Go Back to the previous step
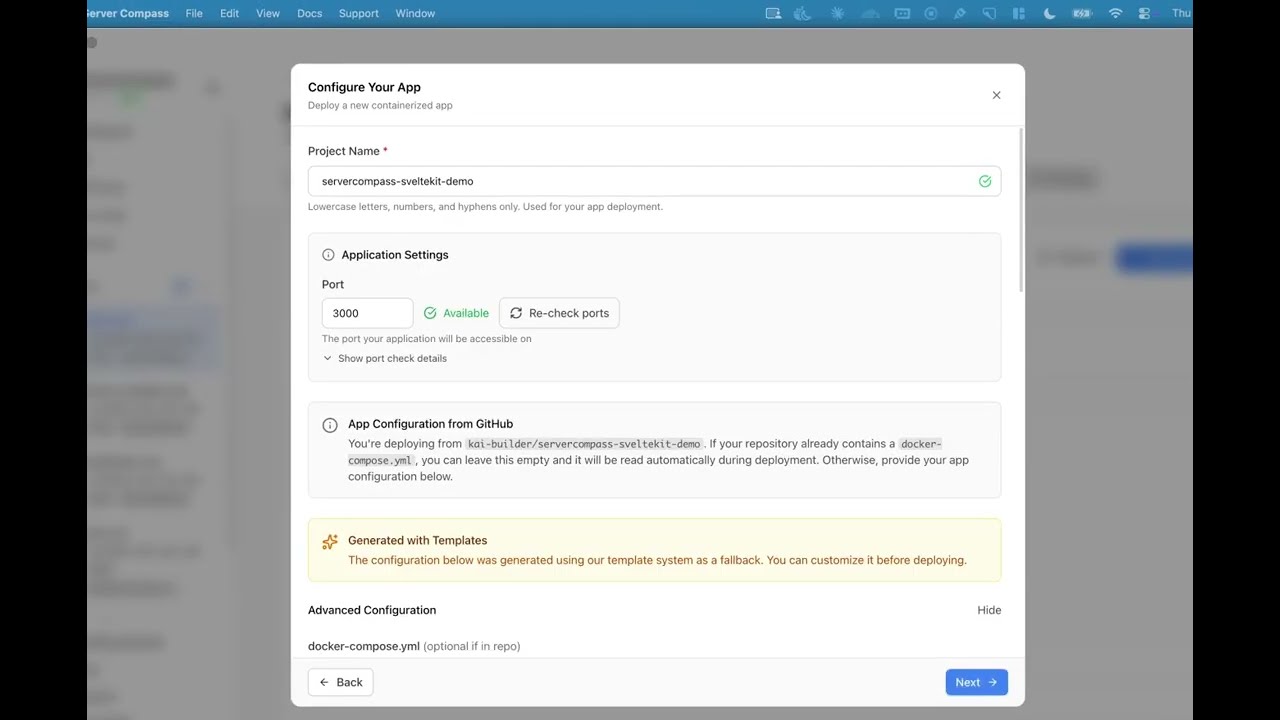This screenshot has width=1280, height=720. (341, 682)
